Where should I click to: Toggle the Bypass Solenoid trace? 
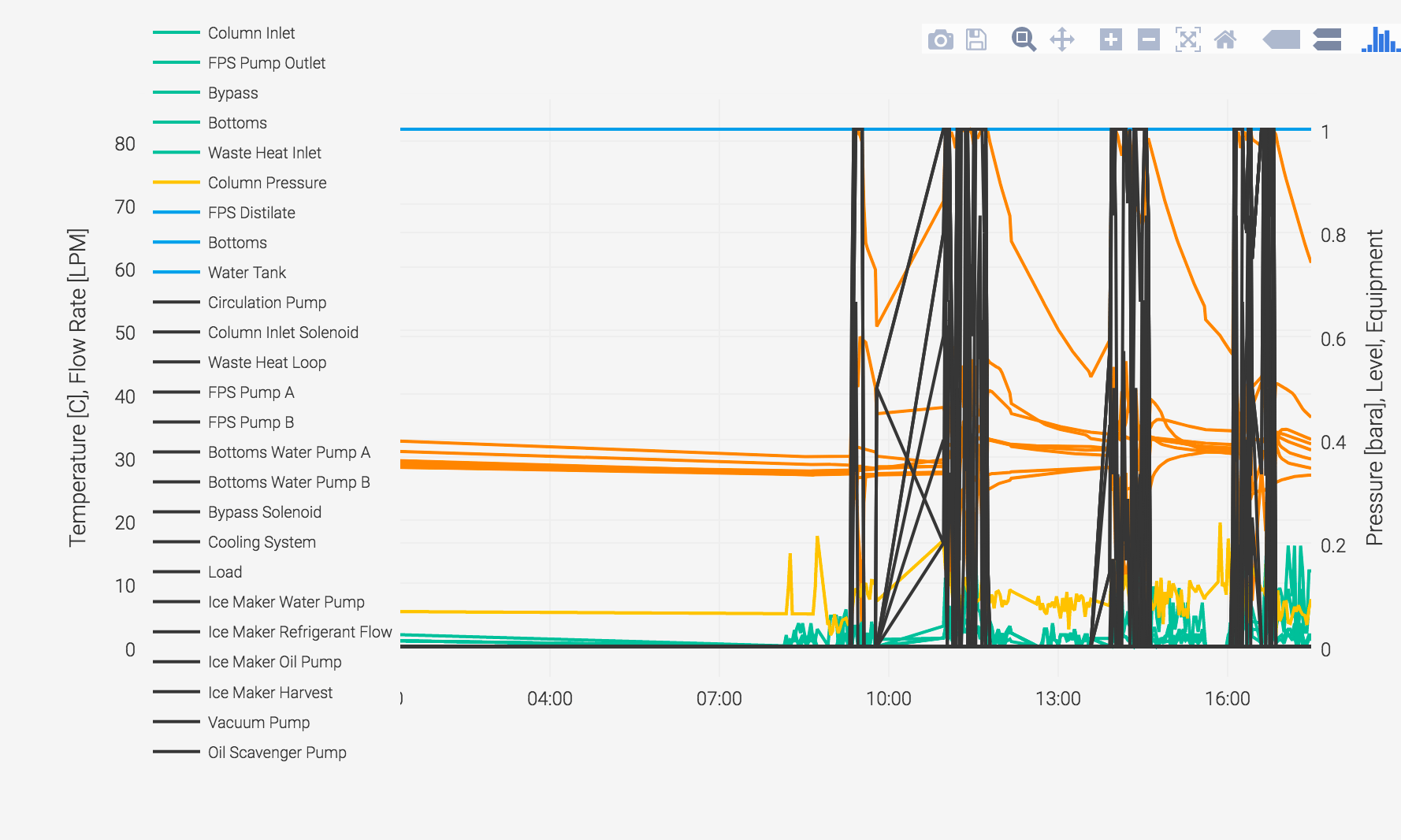tap(264, 512)
